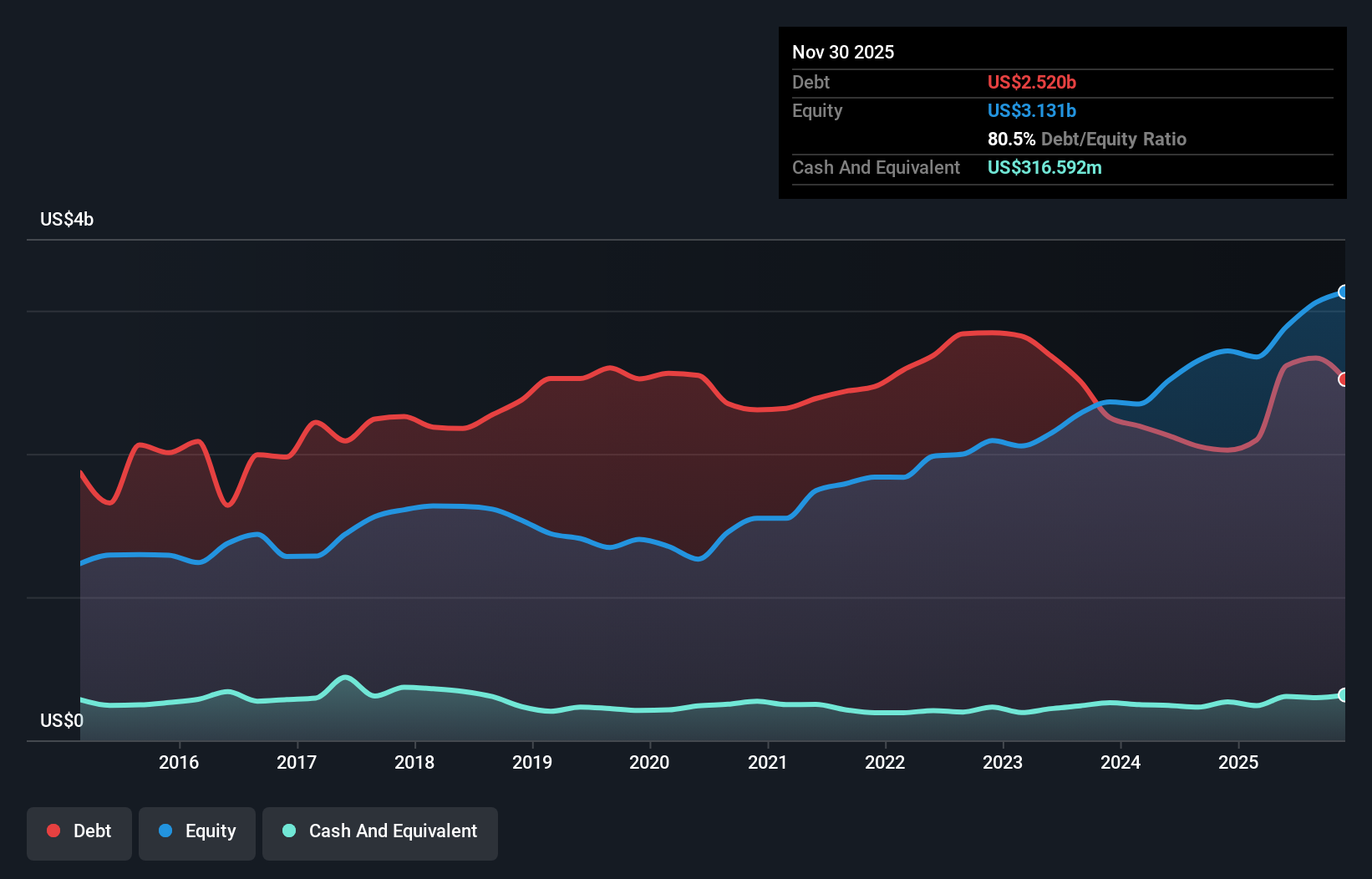The image size is (1372, 879).
Task: Click the 2025 x-axis label
Action: [x=1238, y=762]
